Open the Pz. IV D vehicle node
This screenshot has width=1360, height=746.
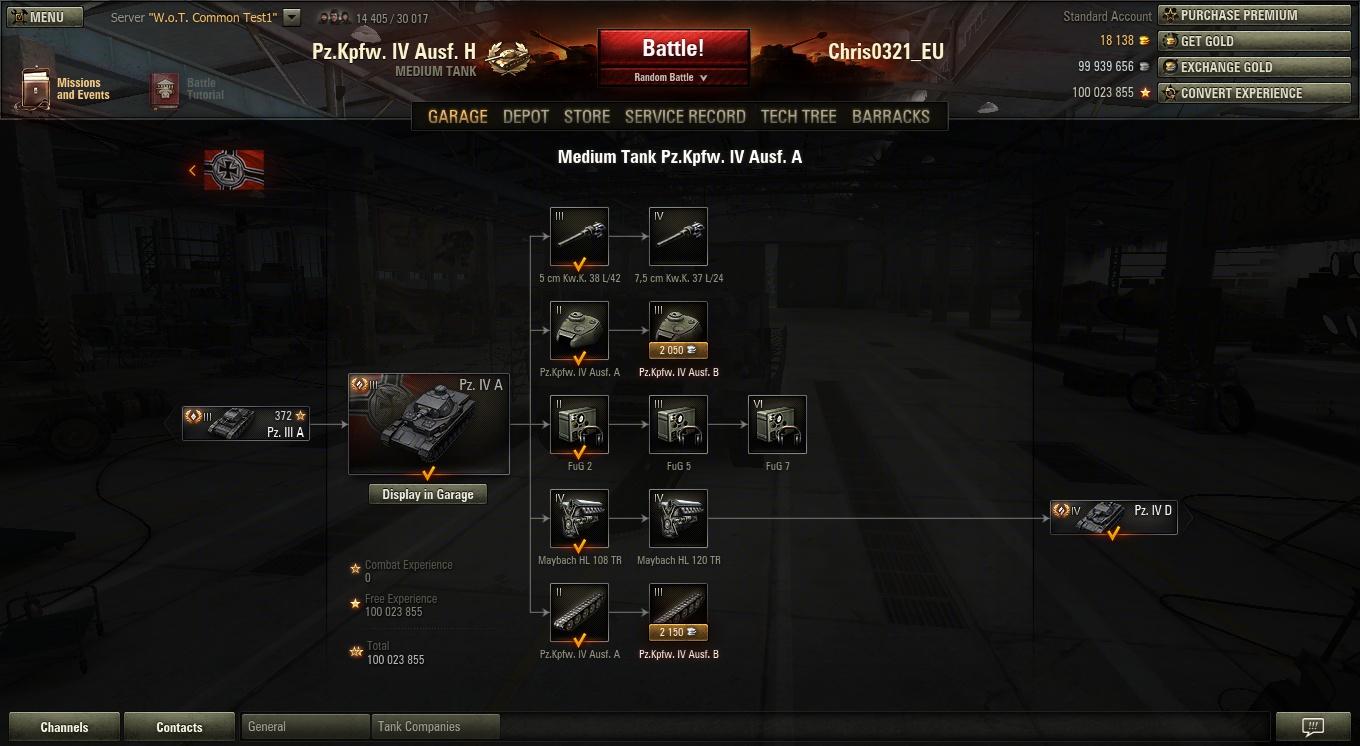pos(1114,518)
